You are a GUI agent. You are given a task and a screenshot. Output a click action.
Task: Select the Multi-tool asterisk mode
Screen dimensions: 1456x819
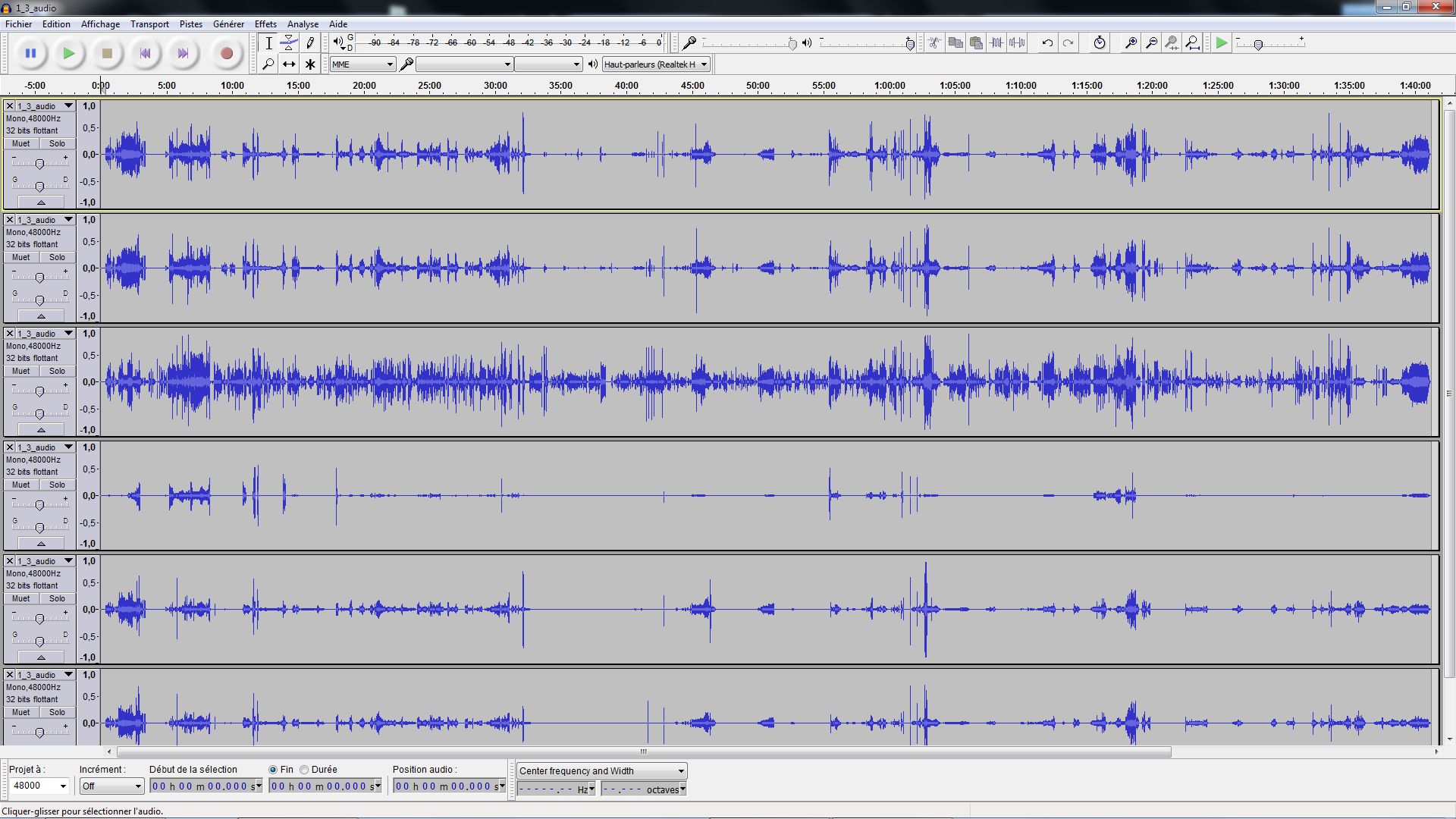click(x=309, y=64)
